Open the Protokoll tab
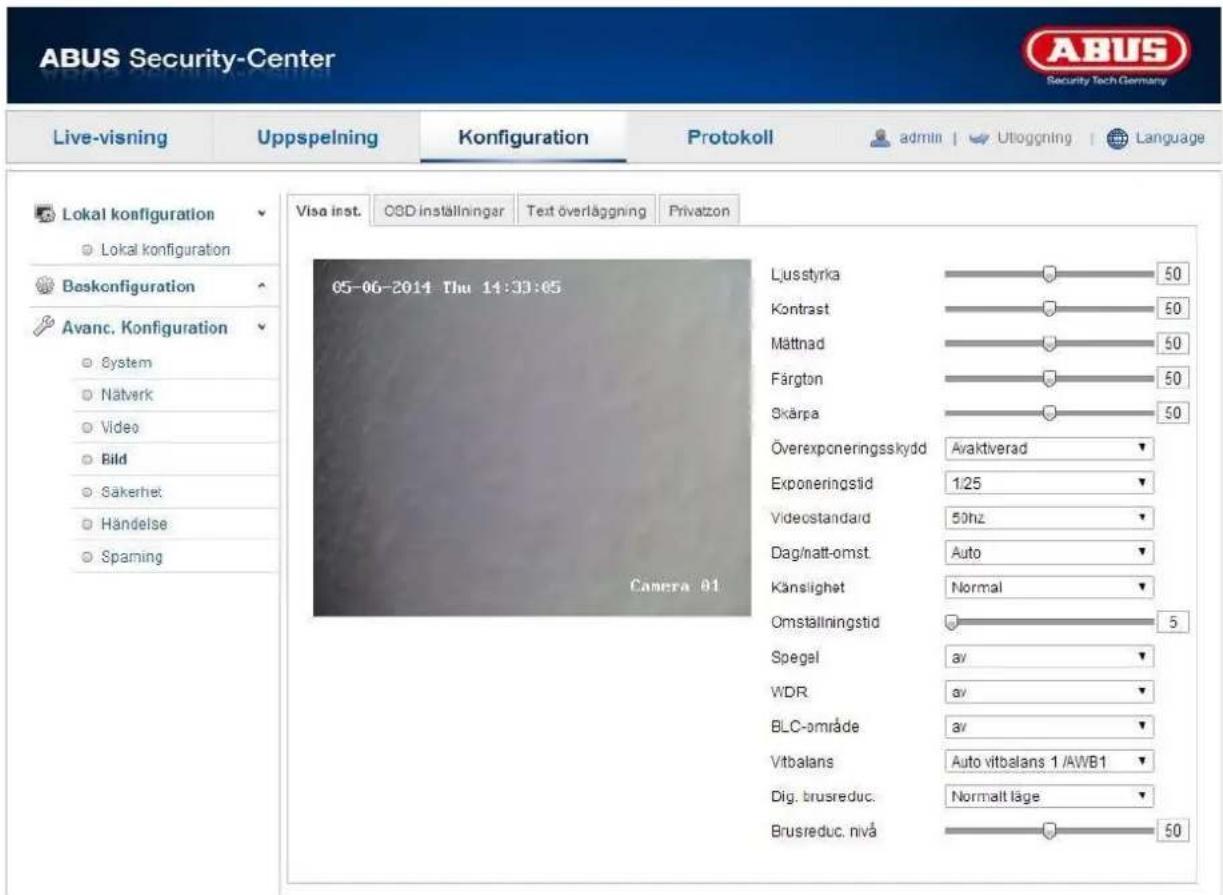The height and width of the screenshot is (895, 1223). [730, 137]
